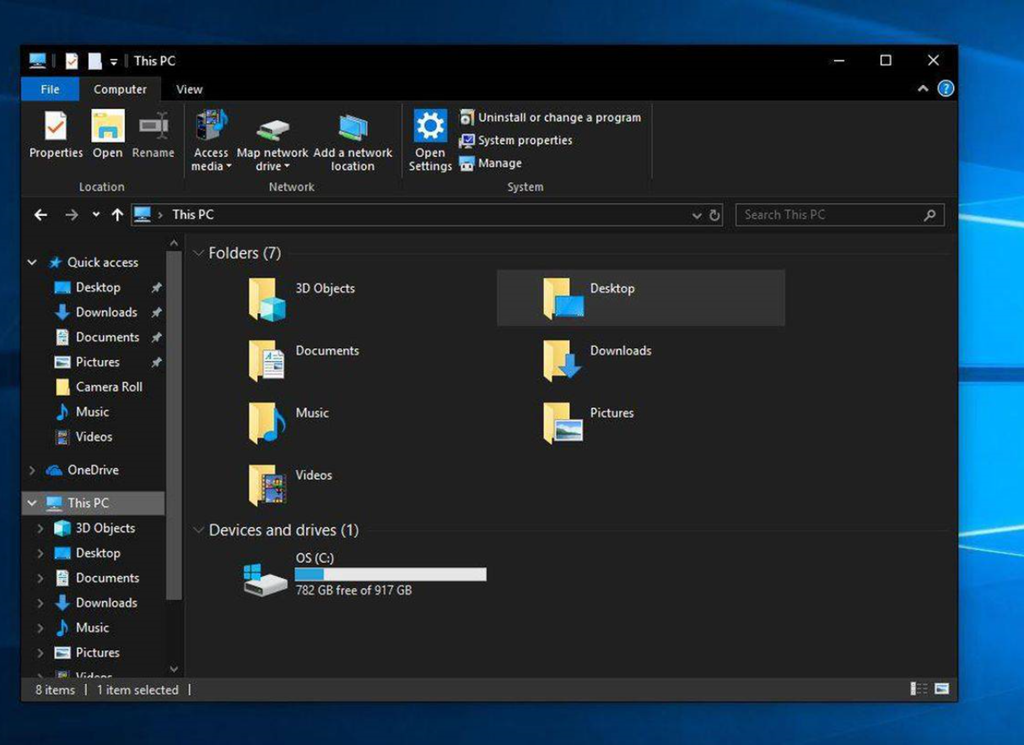Screen dimensions: 1024x745
Task: Open Settings via the gear icon
Action: point(430,127)
